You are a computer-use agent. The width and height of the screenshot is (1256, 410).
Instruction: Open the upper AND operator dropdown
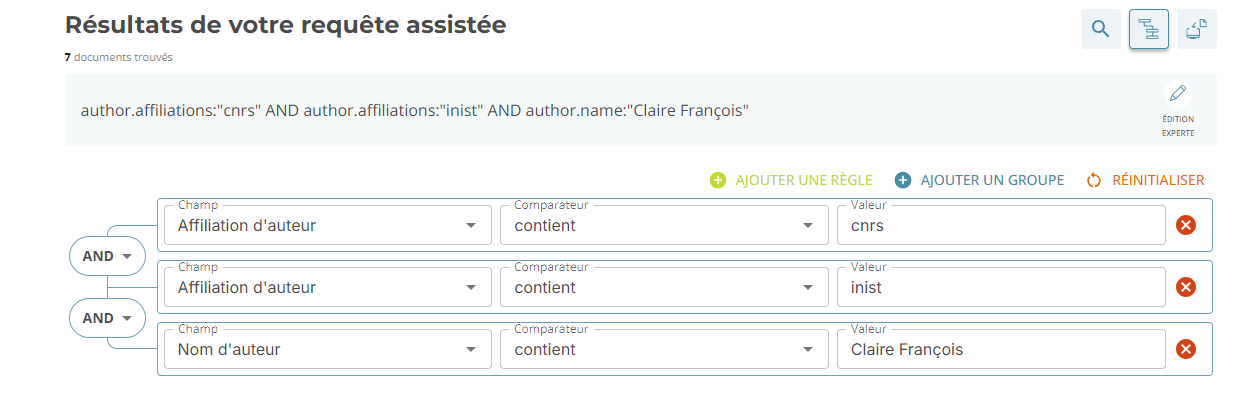point(106,256)
